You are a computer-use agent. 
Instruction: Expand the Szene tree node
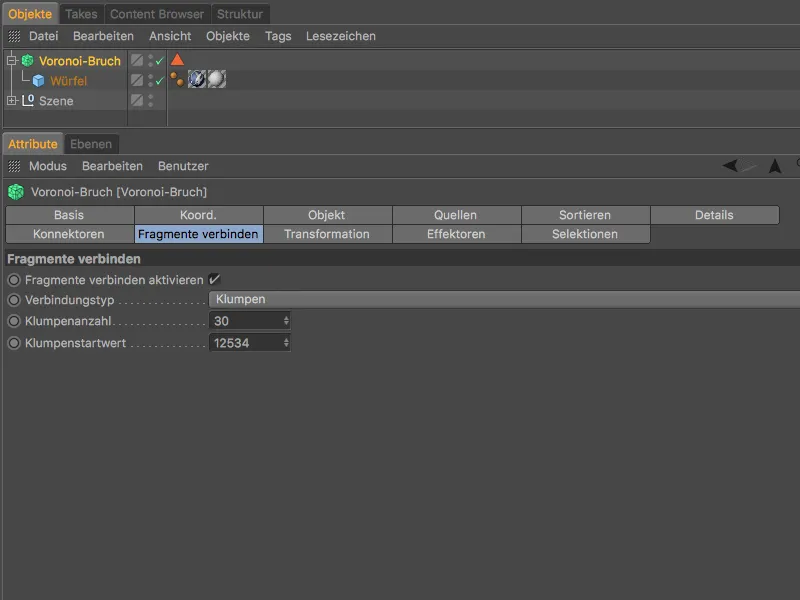coord(12,101)
